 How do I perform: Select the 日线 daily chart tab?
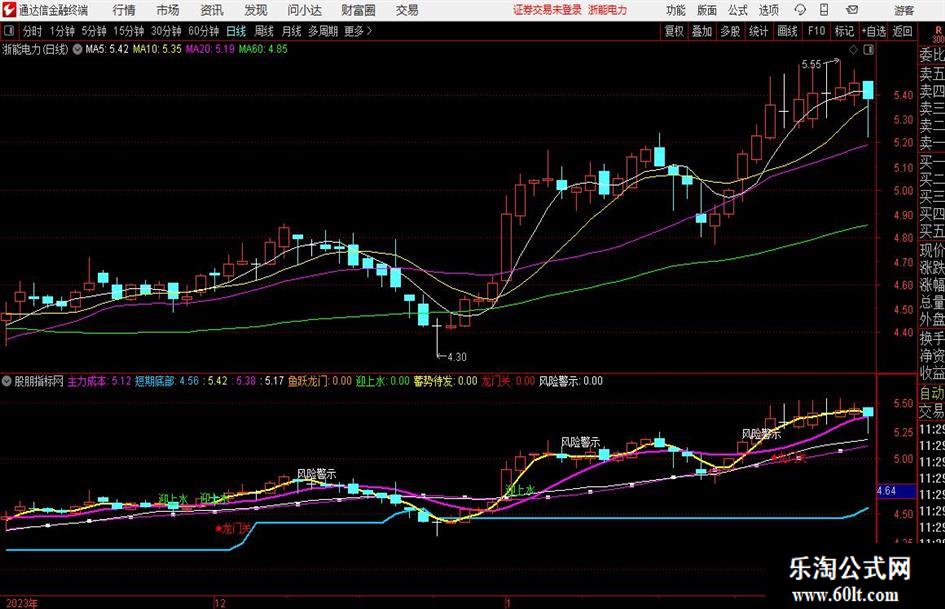(x=236, y=31)
